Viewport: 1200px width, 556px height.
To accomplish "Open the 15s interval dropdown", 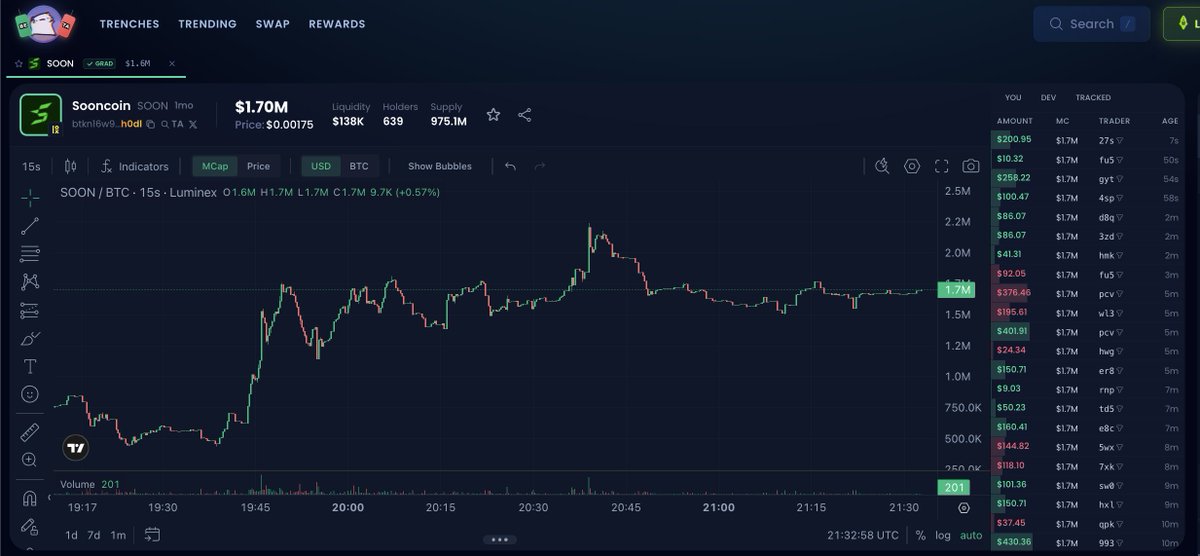I will point(32,166).
